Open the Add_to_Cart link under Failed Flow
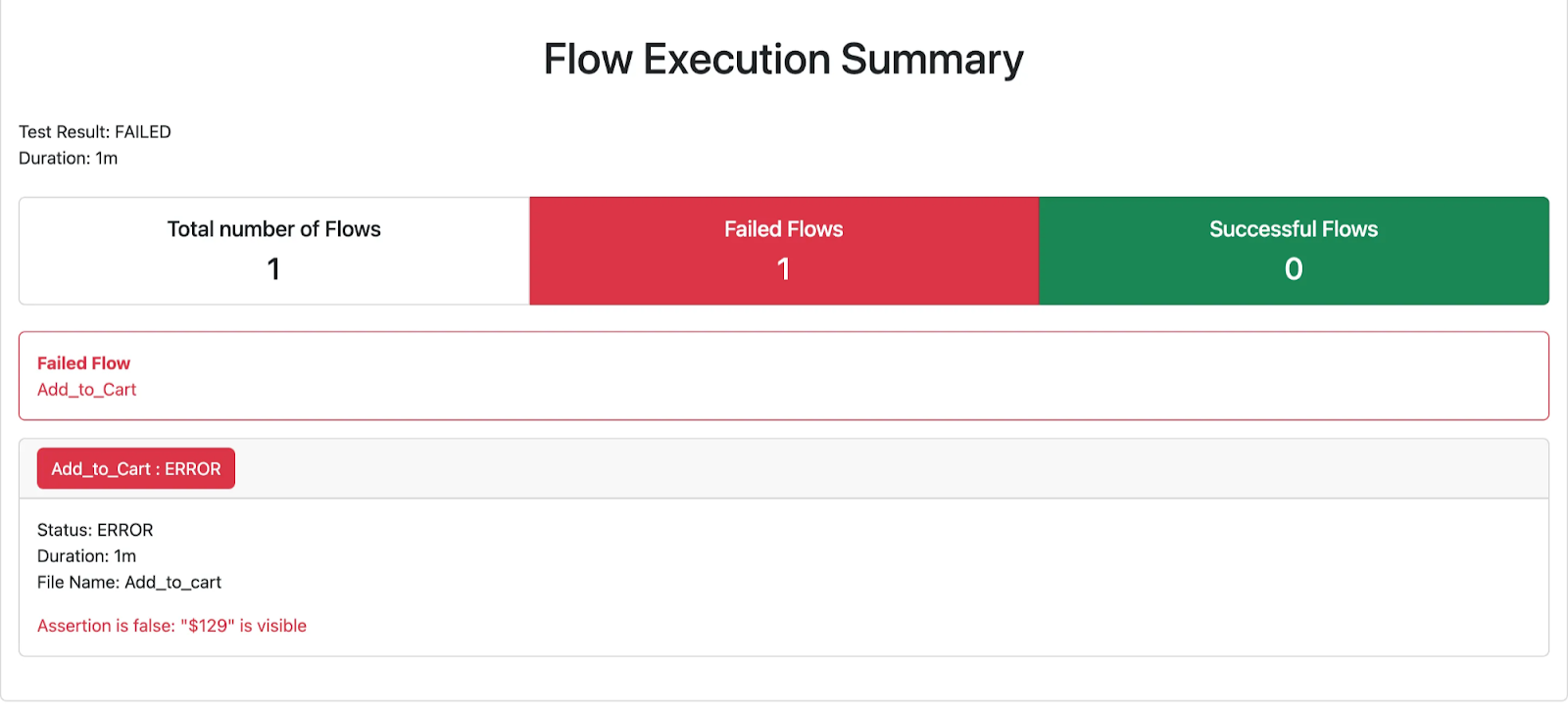The height and width of the screenshot is (715, 1568). click(x=86, y=390)
